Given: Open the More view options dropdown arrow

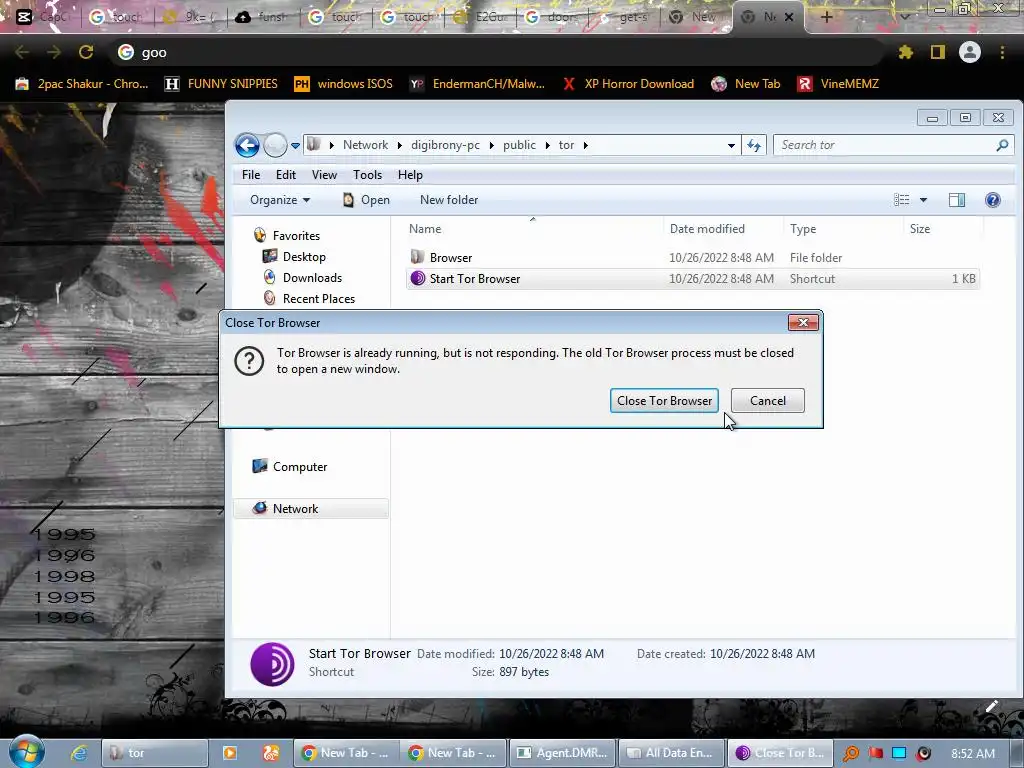Looking at the screenshot, I should pyautogui.click(x=923, y=200).
